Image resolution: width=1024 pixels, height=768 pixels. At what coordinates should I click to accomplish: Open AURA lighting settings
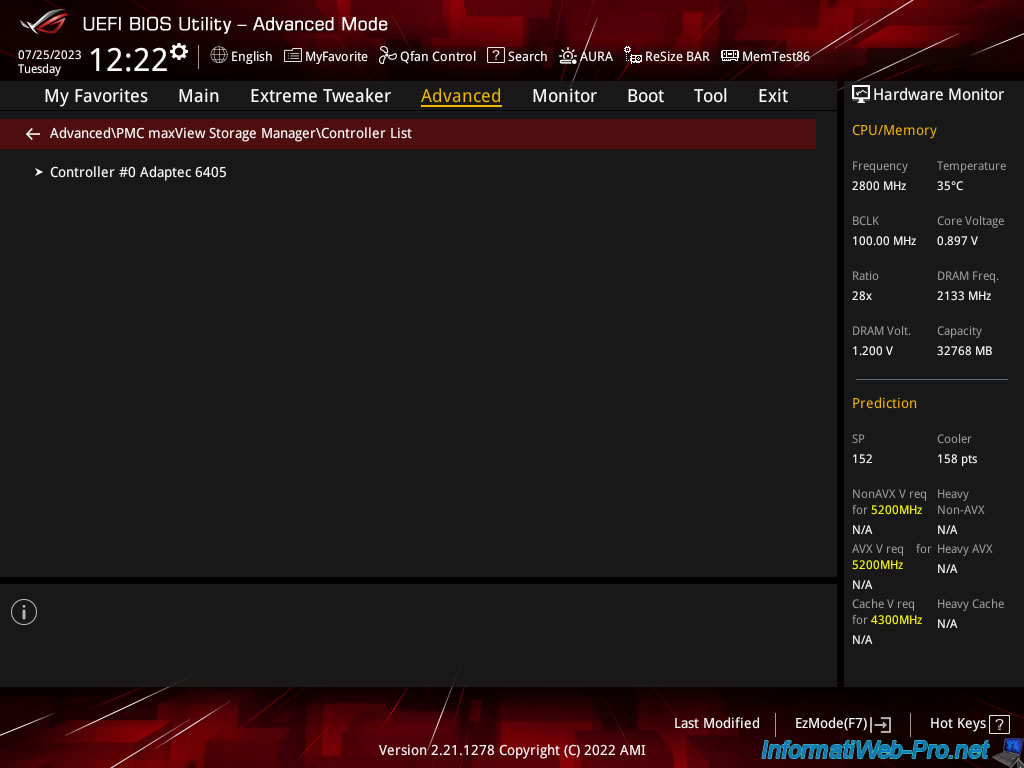pos(586,56)
